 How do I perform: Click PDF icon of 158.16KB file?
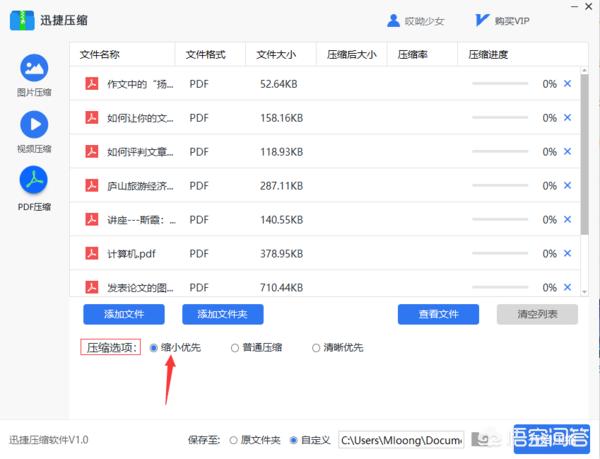coord(91,117)
